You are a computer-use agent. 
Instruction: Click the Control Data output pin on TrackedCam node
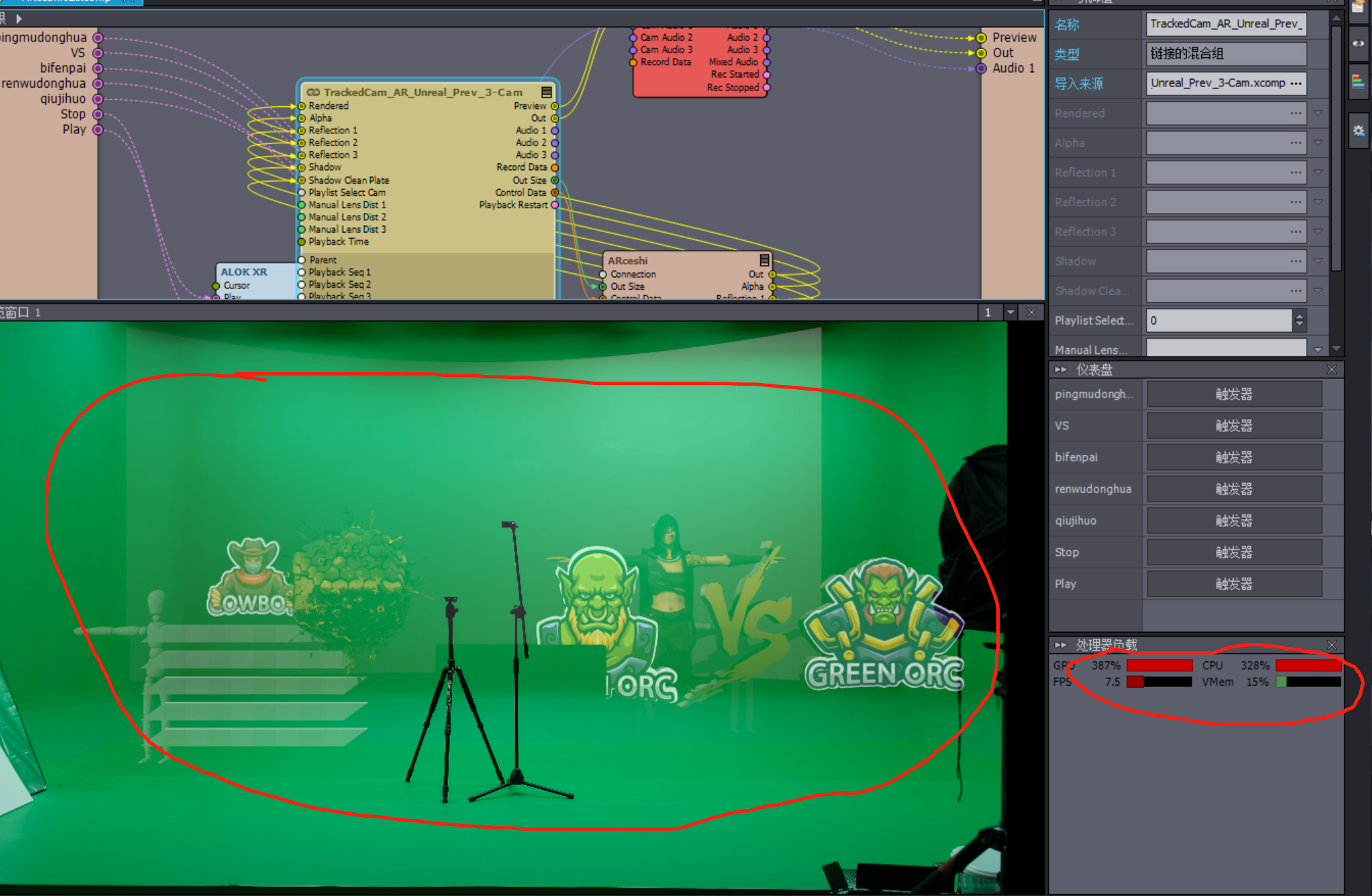point(555,193)
